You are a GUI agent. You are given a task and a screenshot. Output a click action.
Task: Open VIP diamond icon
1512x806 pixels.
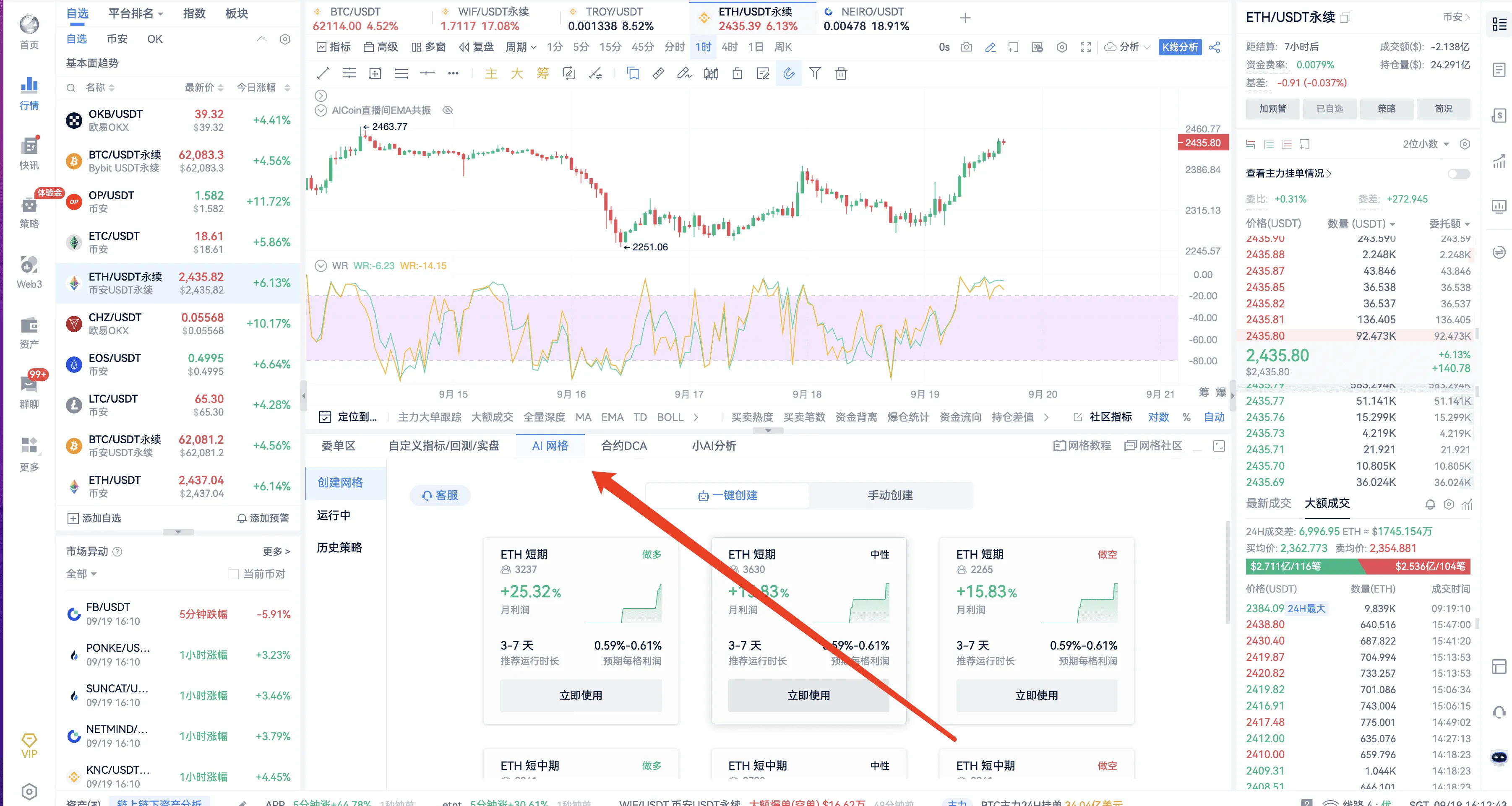pyautogui.click(x=29, y=746)
